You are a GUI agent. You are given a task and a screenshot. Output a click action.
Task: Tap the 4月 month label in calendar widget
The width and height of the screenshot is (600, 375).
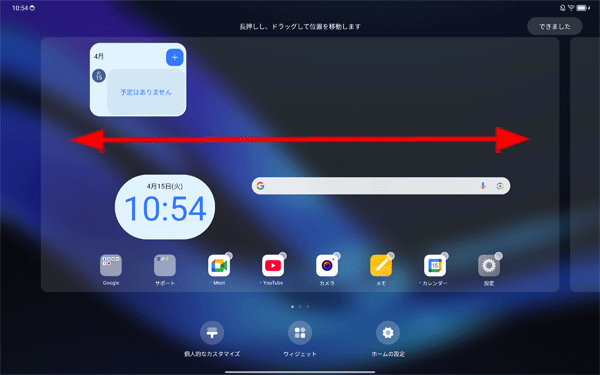pyautogui.click(x=99, y=56)
